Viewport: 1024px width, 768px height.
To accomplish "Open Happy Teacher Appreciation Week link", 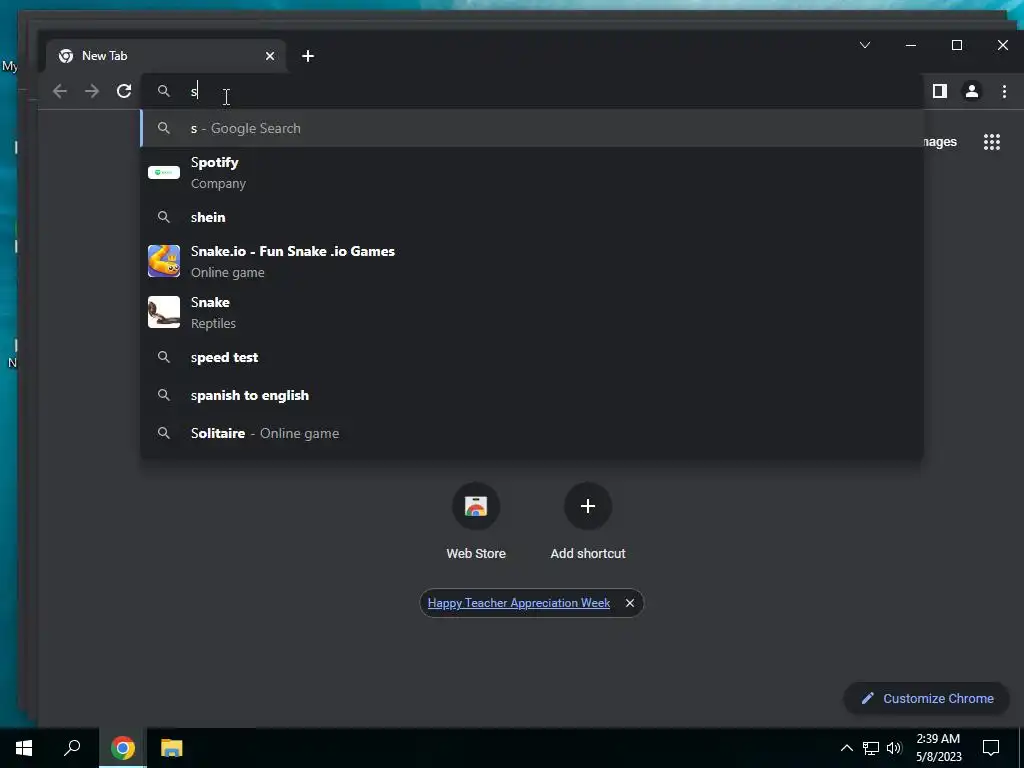I will (519, 603).
